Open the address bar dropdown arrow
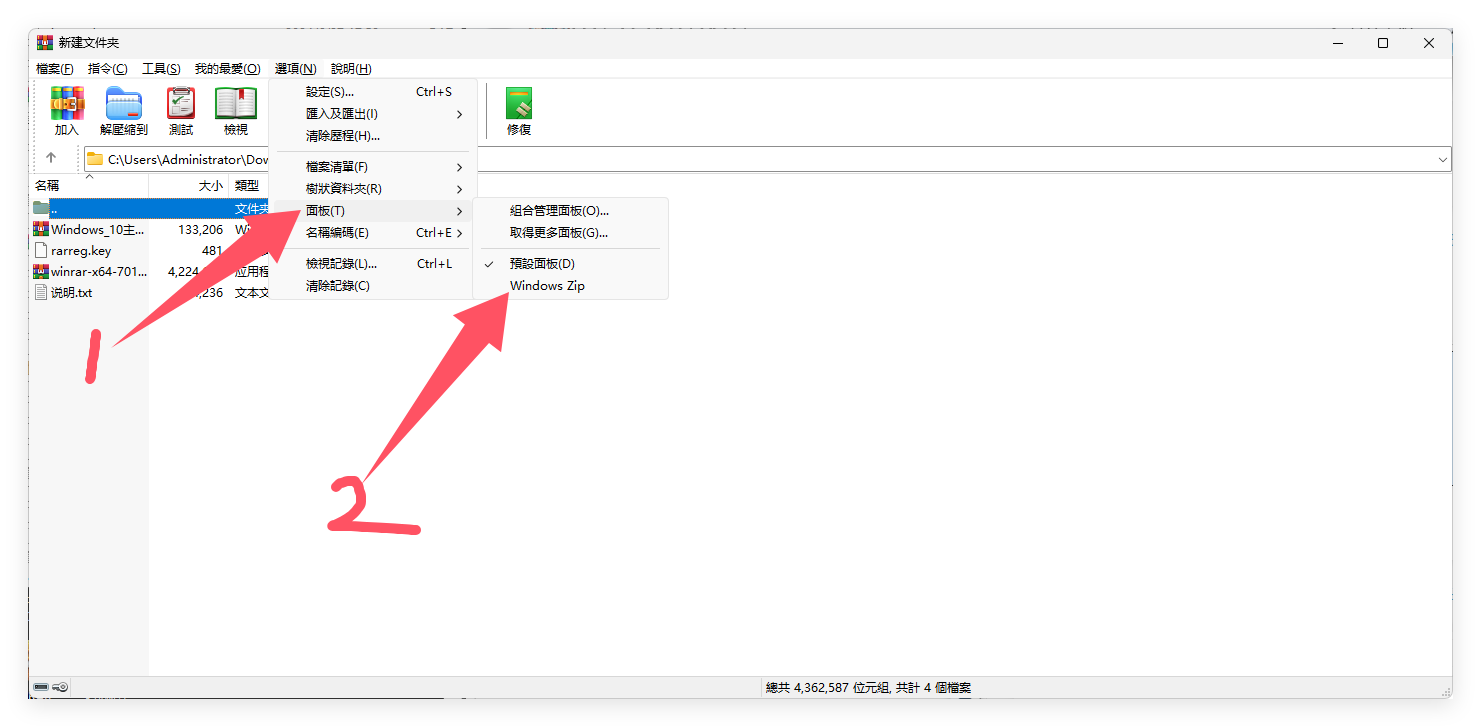 (1443, 159)
